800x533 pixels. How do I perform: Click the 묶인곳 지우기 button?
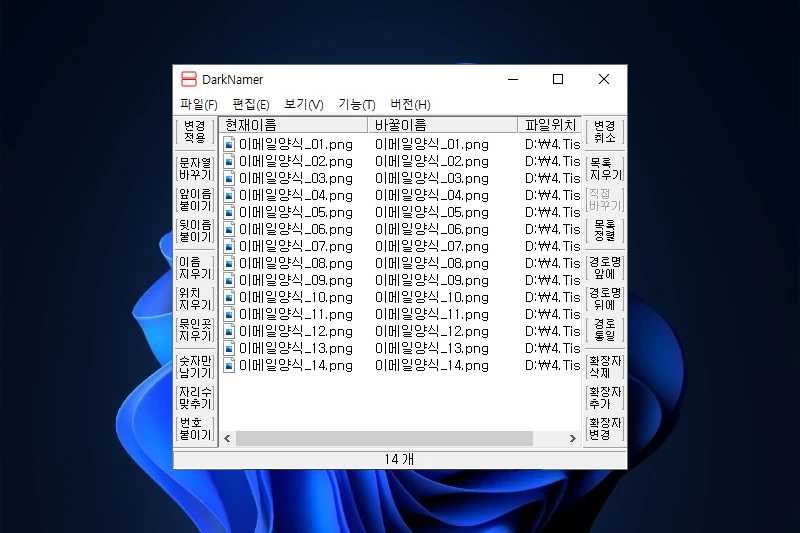point(195,329)
